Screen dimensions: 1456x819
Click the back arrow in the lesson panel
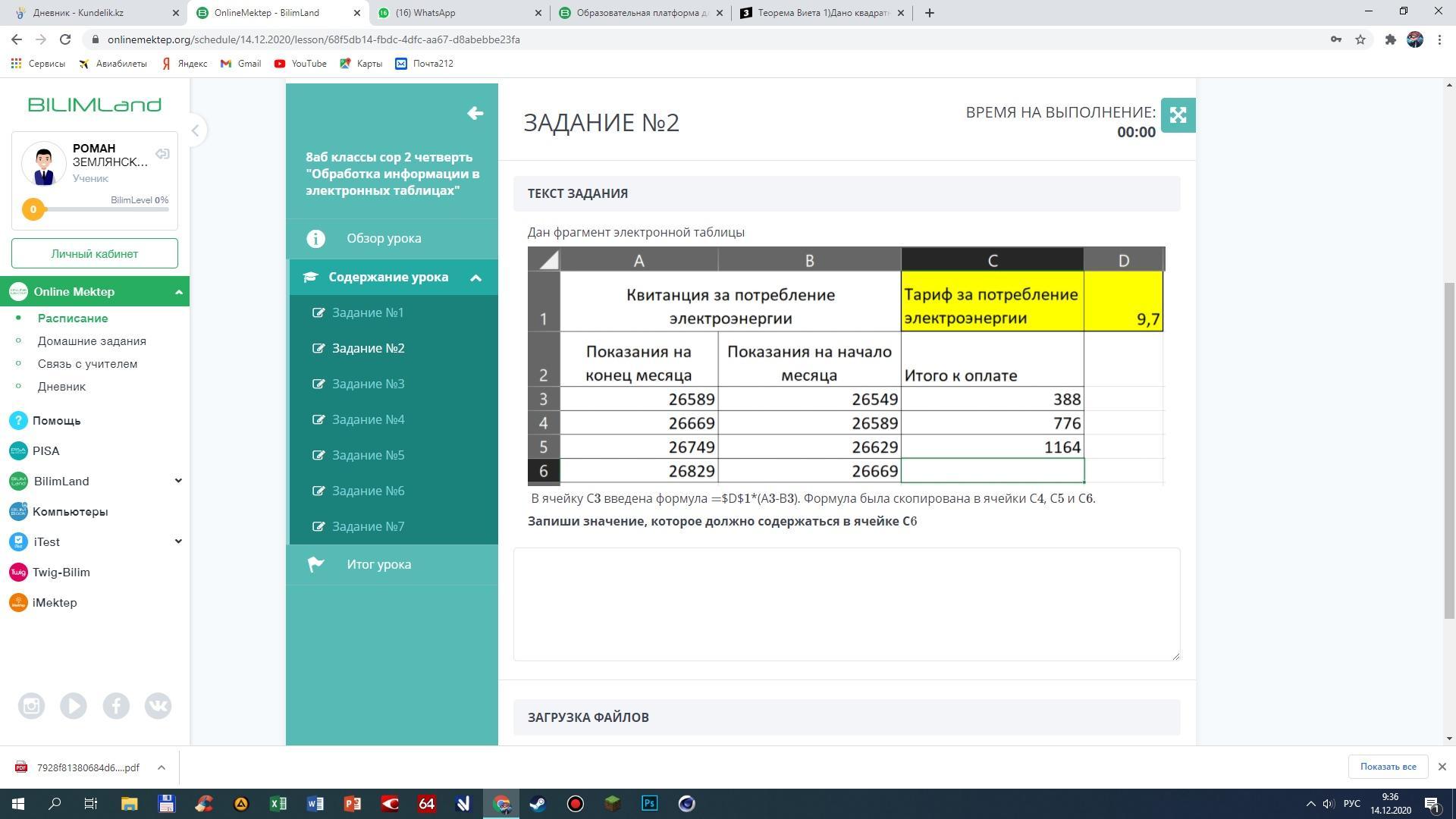(x=475, y=114)
